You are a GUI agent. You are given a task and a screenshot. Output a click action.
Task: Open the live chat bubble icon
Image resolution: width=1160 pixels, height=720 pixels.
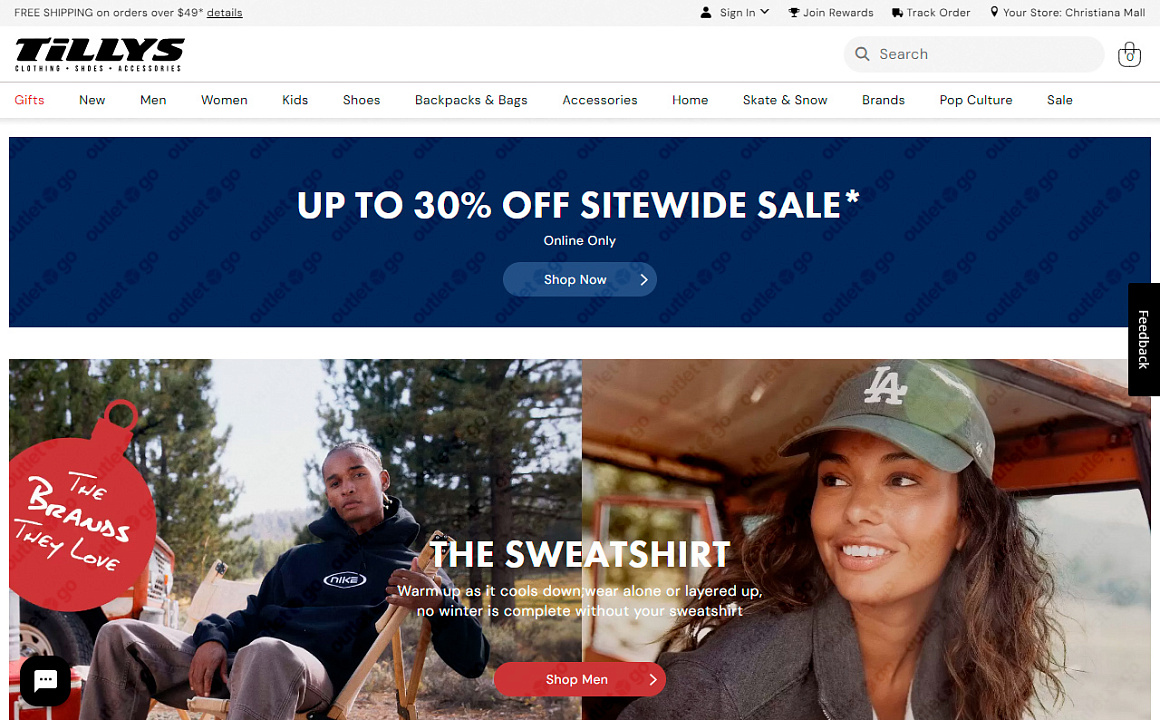pos(45,680)
